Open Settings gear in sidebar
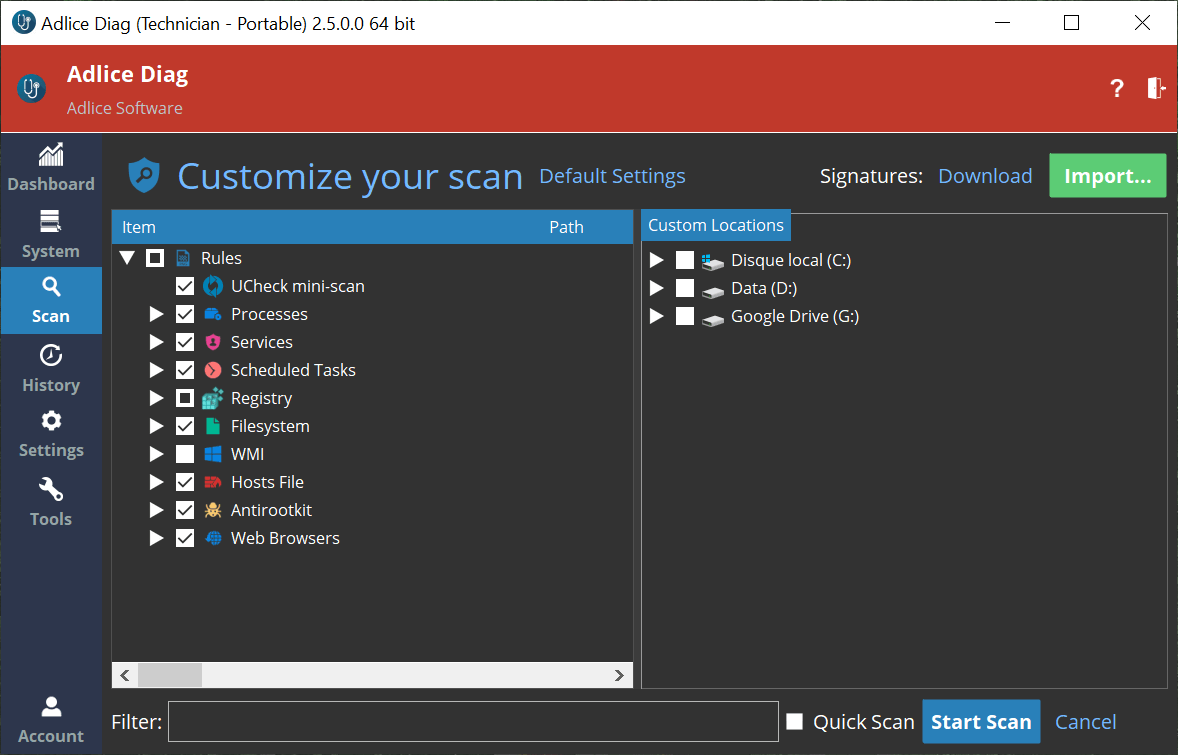Image resolution: width=1178 pixels, height=755 pixels. [x=50, y=435]
